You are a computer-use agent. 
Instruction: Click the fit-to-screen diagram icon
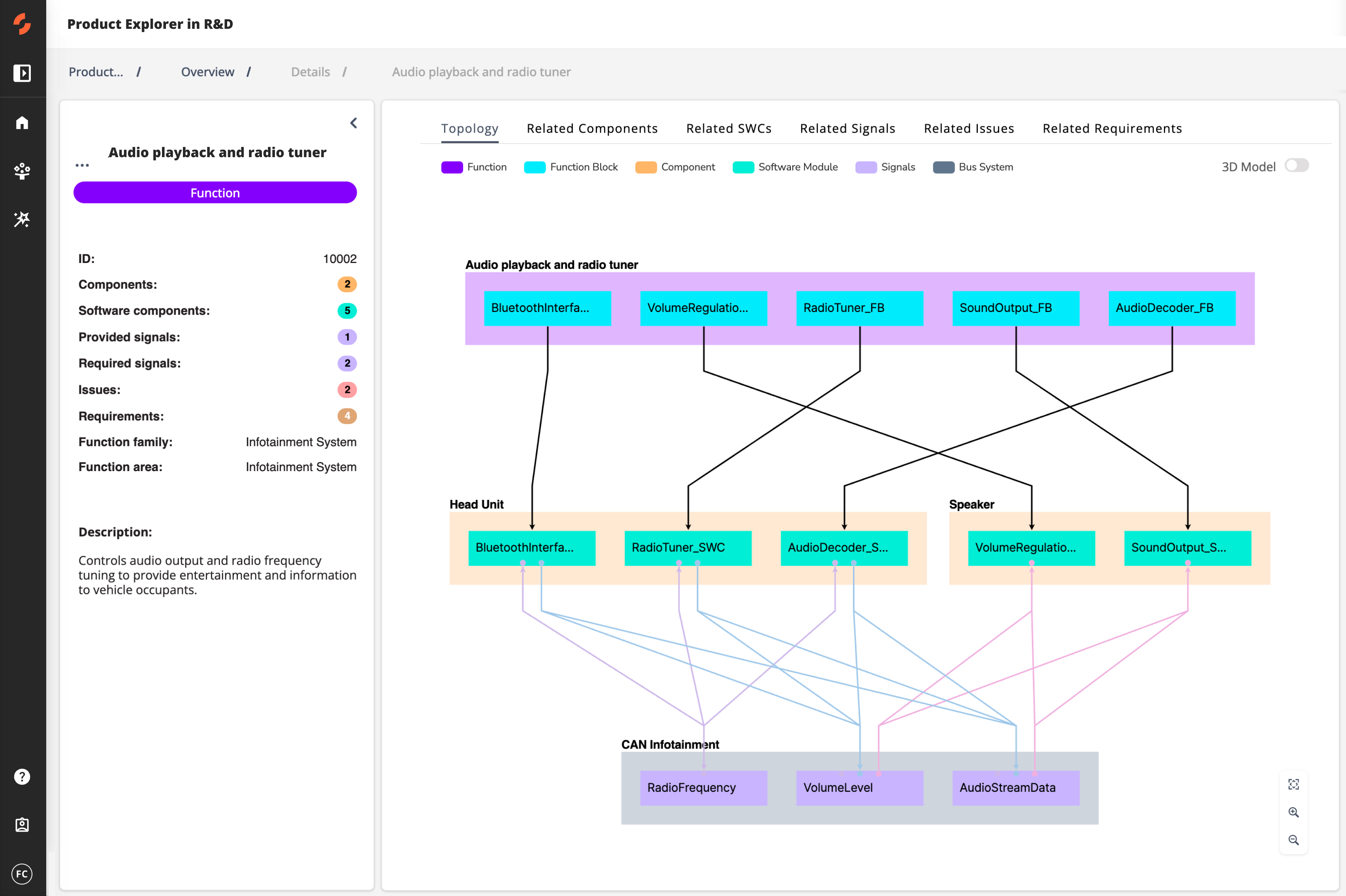click(1293, 785)
